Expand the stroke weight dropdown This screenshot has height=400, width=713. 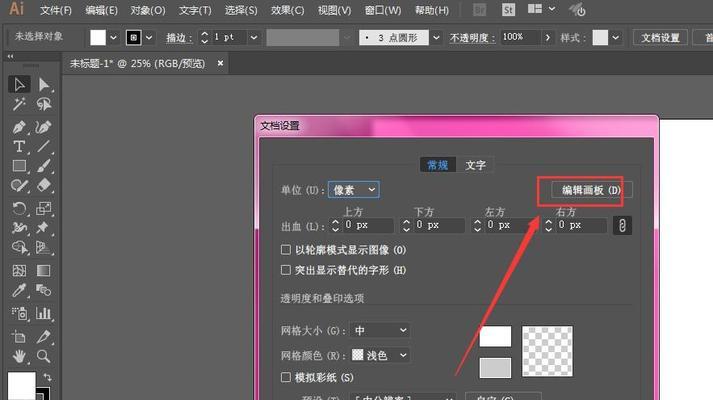tap(254, 37)
